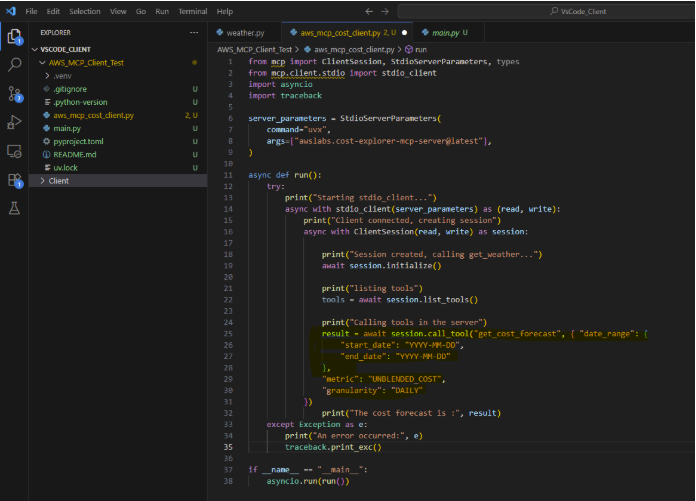Open the Go menu
Image resolution: width=696 pixels, height=501 pixels.
pyautogui.click(x=141, y=12)
